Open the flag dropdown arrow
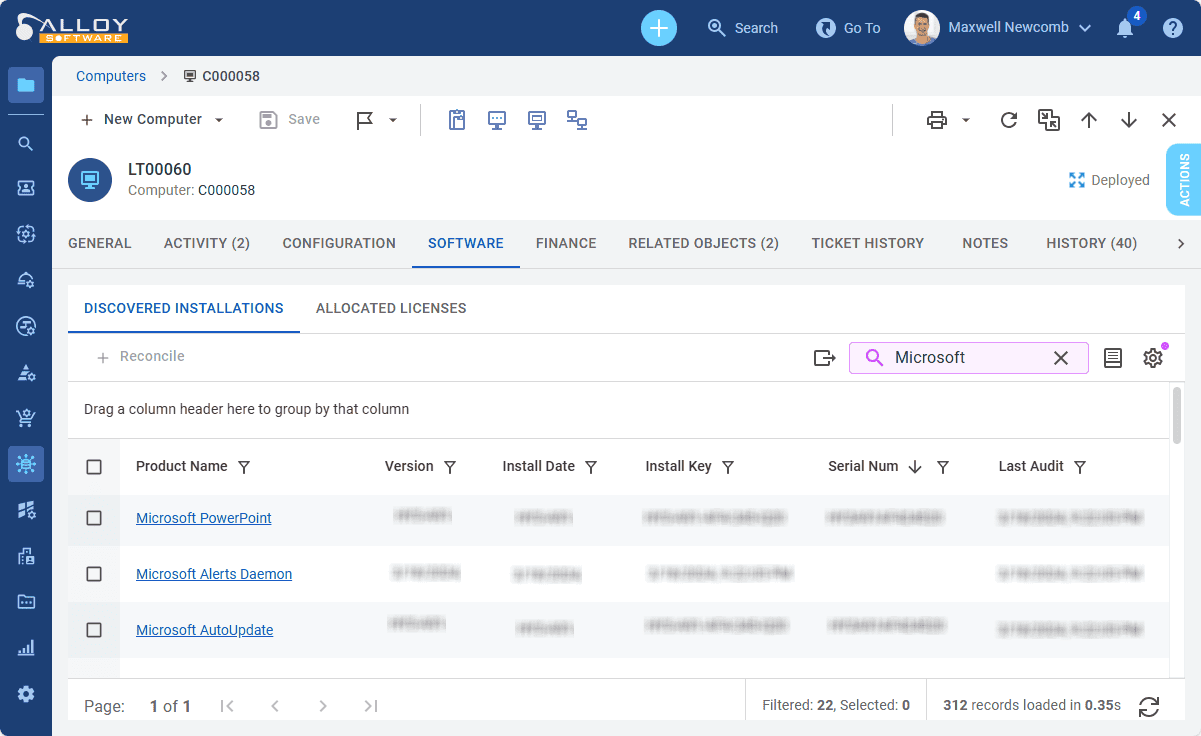Image resolution: width=1201 pixels, height=736 pixels. 393,120
